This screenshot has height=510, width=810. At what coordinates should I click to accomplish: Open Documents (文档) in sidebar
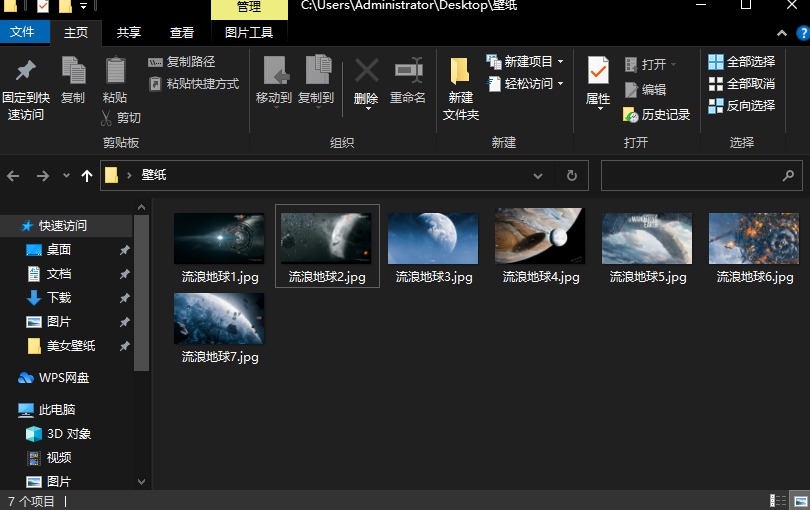[58, 274]
